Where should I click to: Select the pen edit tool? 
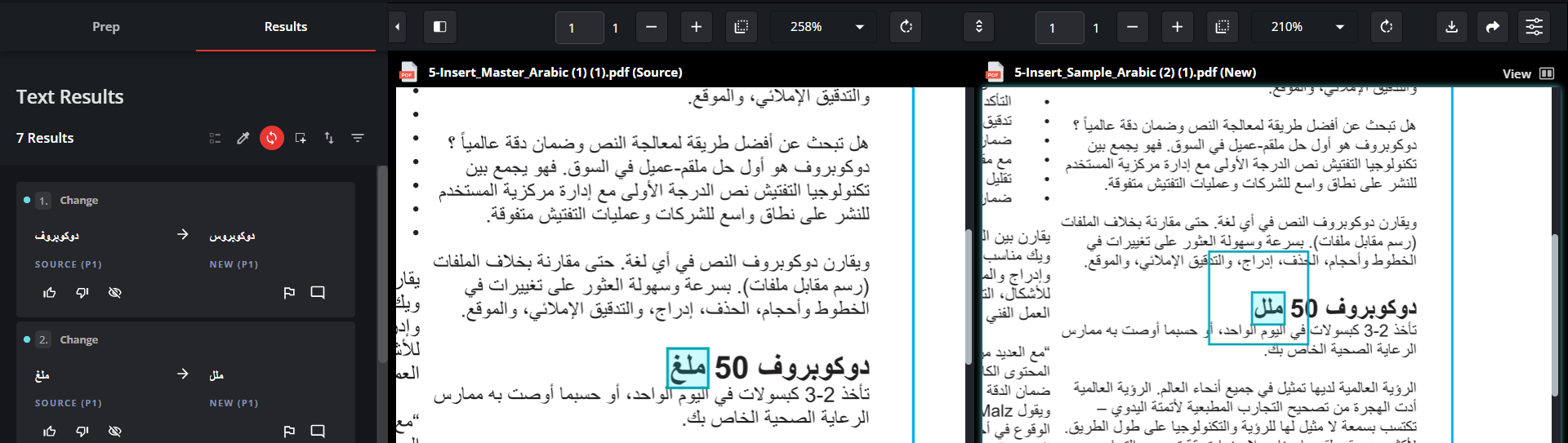243,138
